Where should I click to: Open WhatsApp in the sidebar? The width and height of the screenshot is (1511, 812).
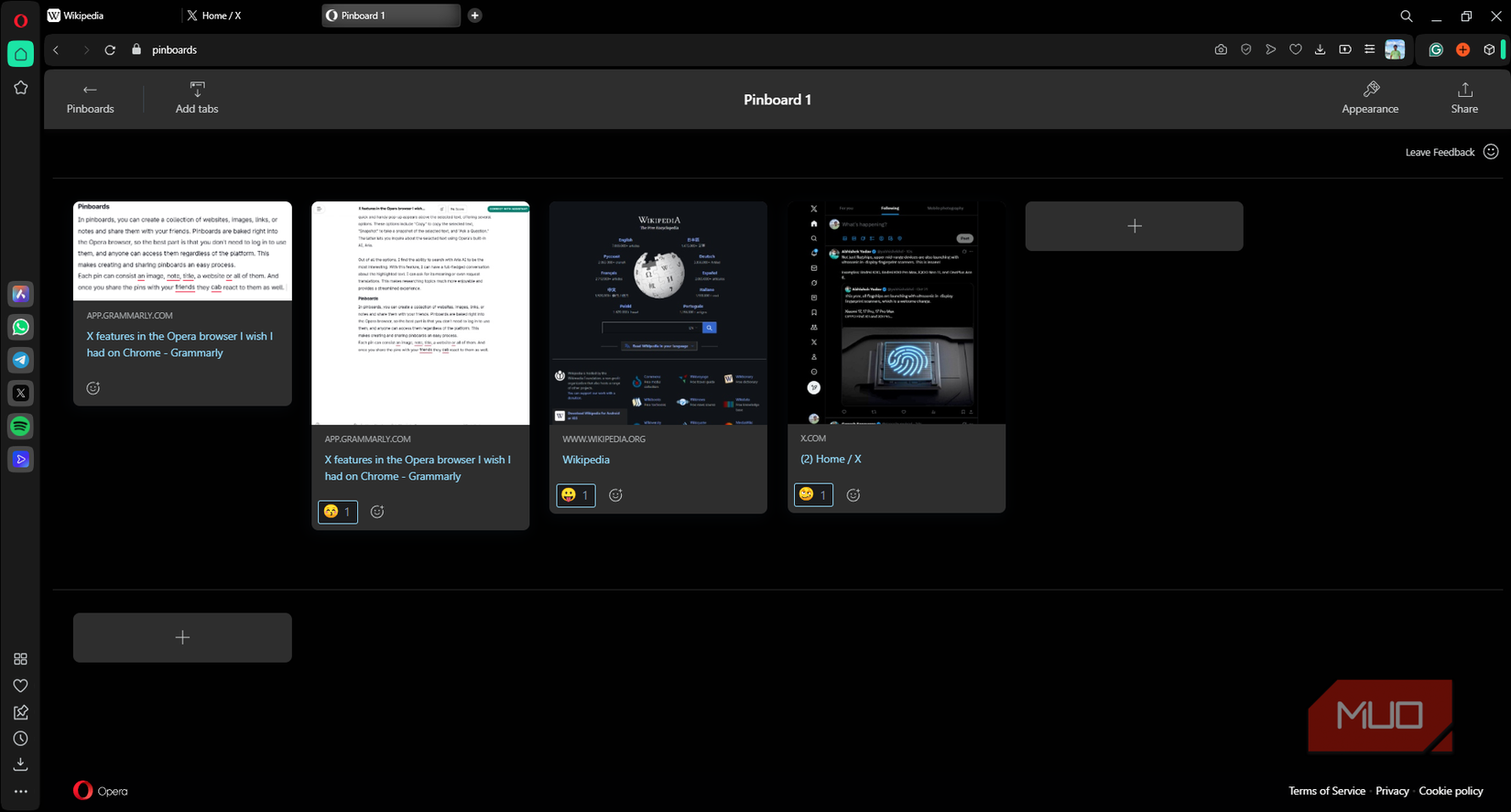click(20, 327)
